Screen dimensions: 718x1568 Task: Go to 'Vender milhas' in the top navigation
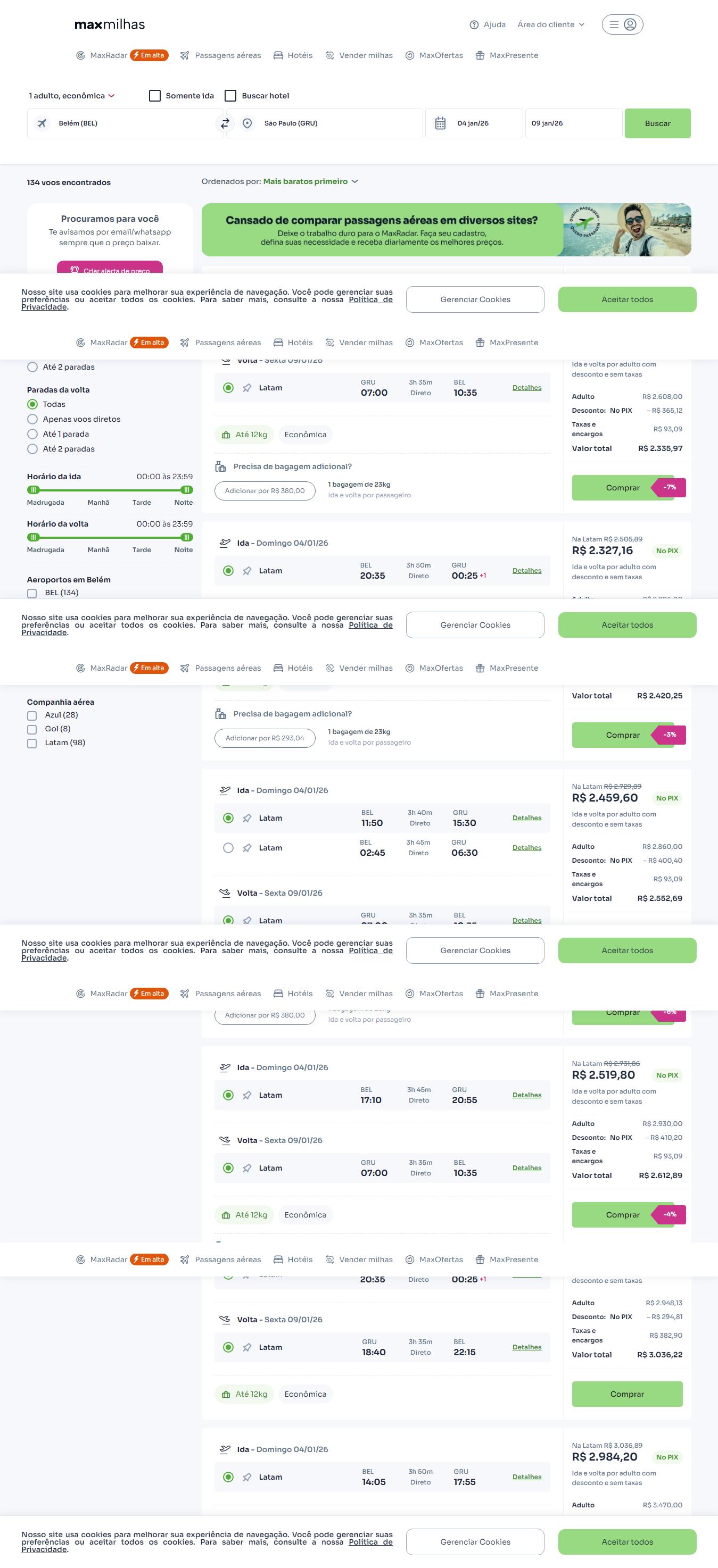point(359,55)
